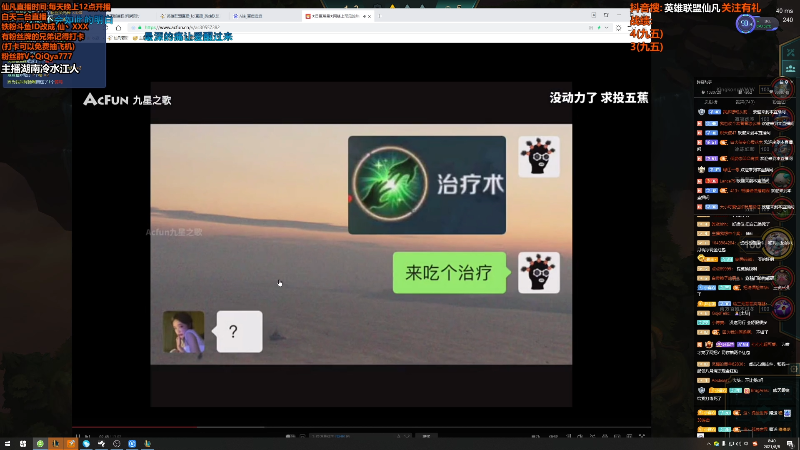The image size is (800, 450).
Task: Open the friends icon in the game client
Action: click(790, 68)
